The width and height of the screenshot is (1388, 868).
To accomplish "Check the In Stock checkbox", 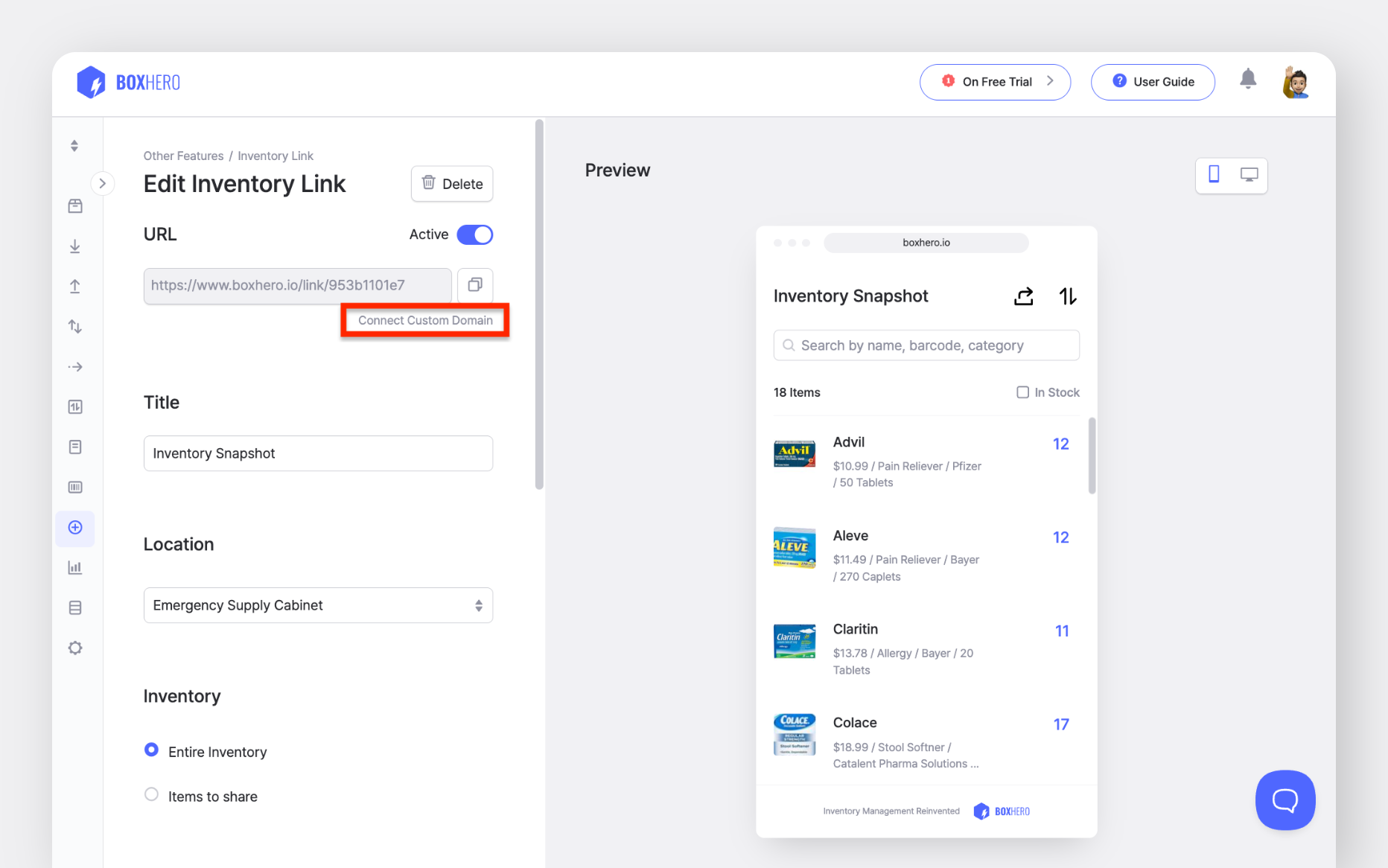I will point(1023,392).
